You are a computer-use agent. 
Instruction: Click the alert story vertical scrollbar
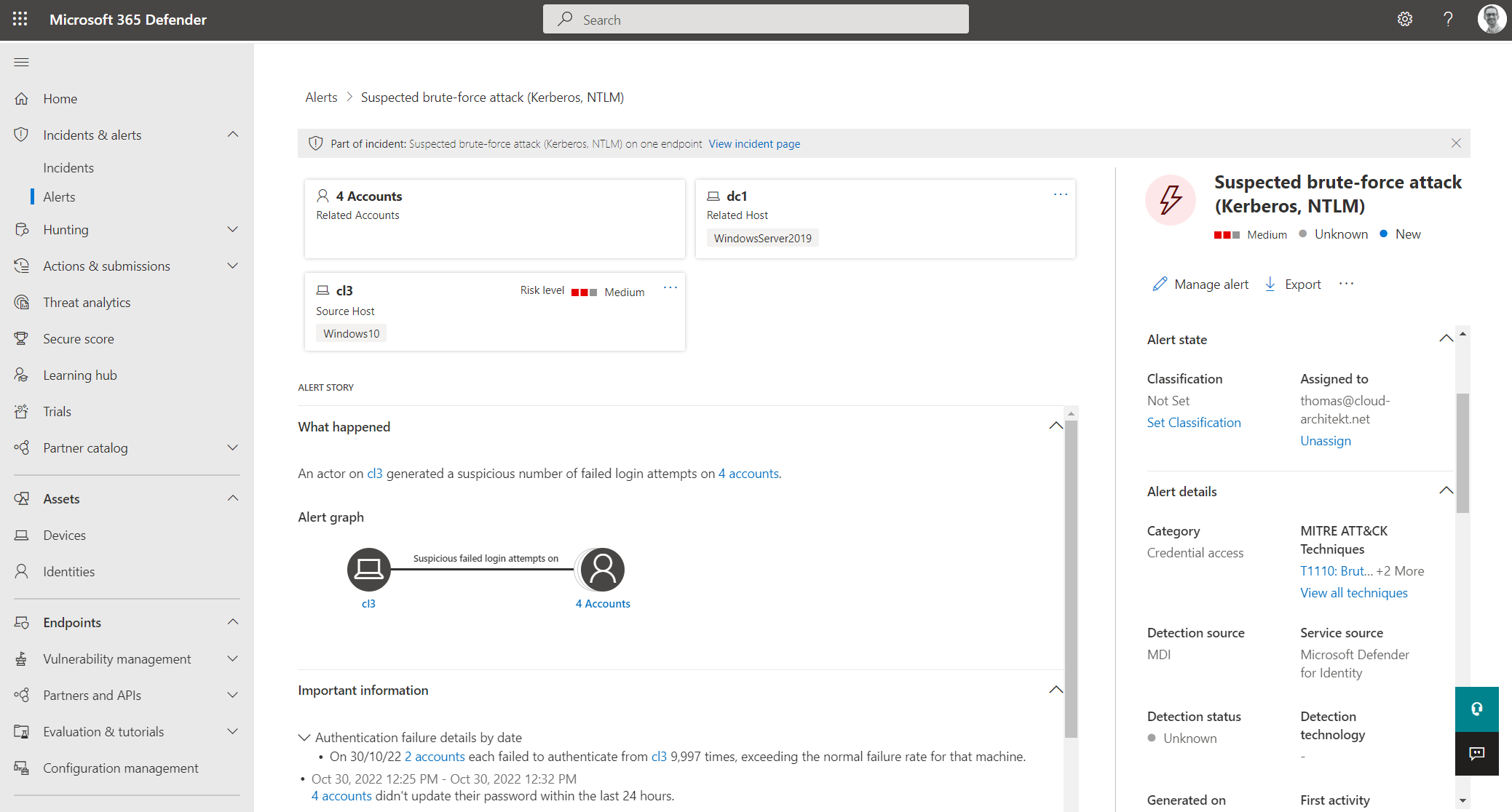click(x=1071, y=578)
